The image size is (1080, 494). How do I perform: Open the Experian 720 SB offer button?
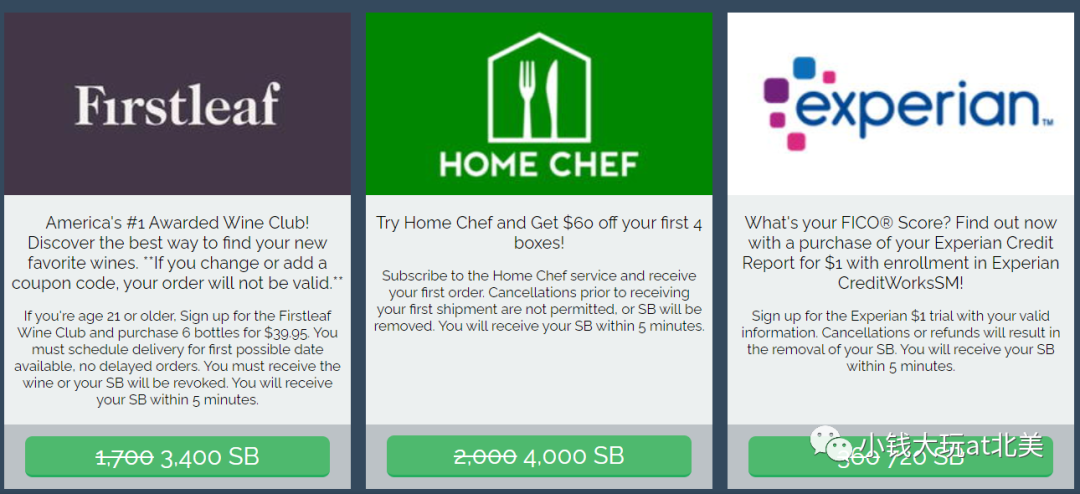click(x=900, y=456)
